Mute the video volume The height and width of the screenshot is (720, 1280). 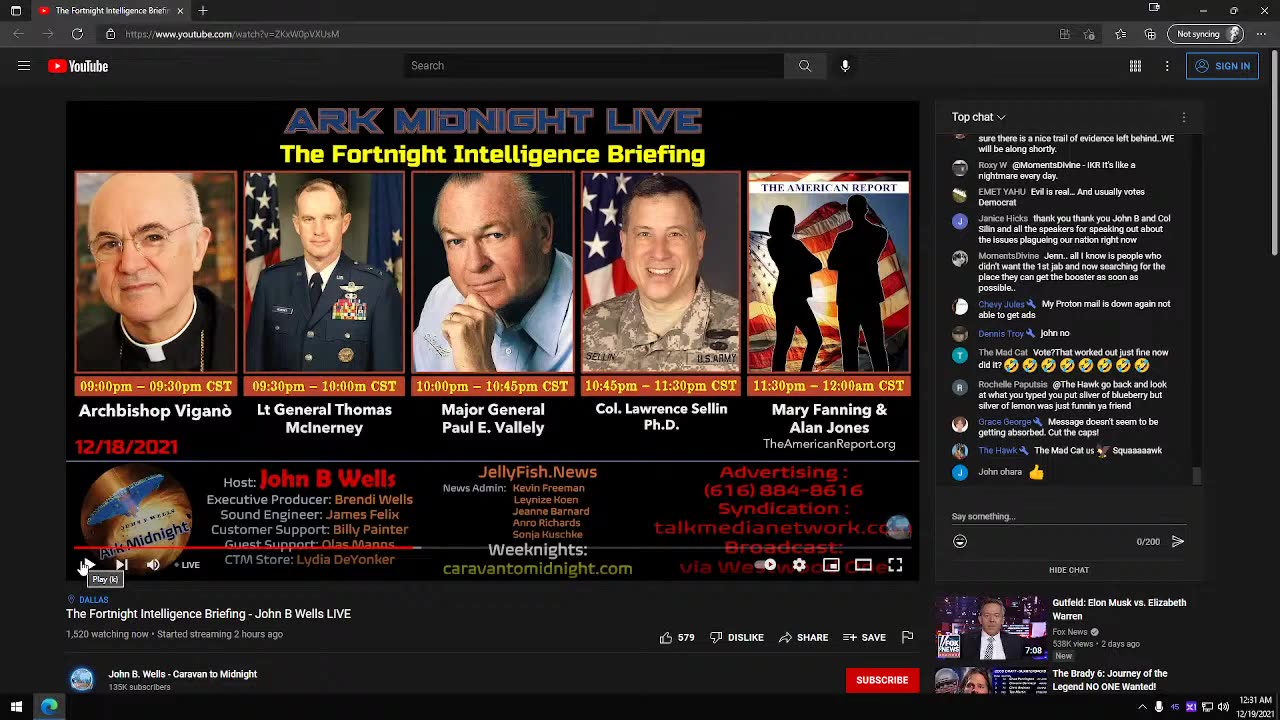coord(153,565)
